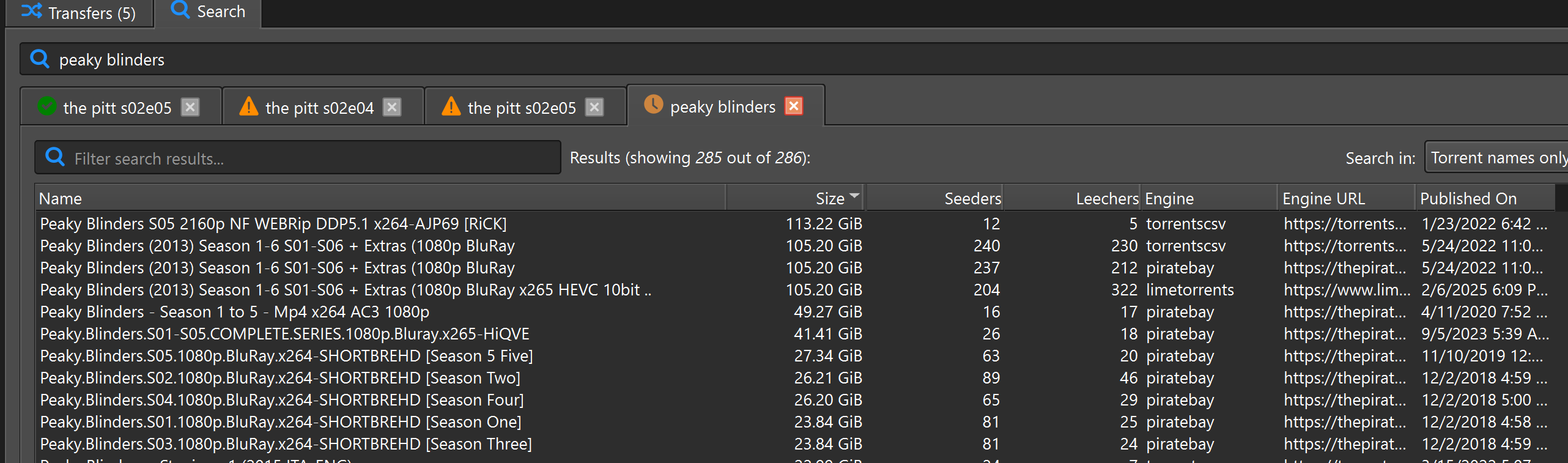This screenshot has width=1568, height=463.
Task: Click the green check status icon on first tab
Action: (x=47, y=106)
